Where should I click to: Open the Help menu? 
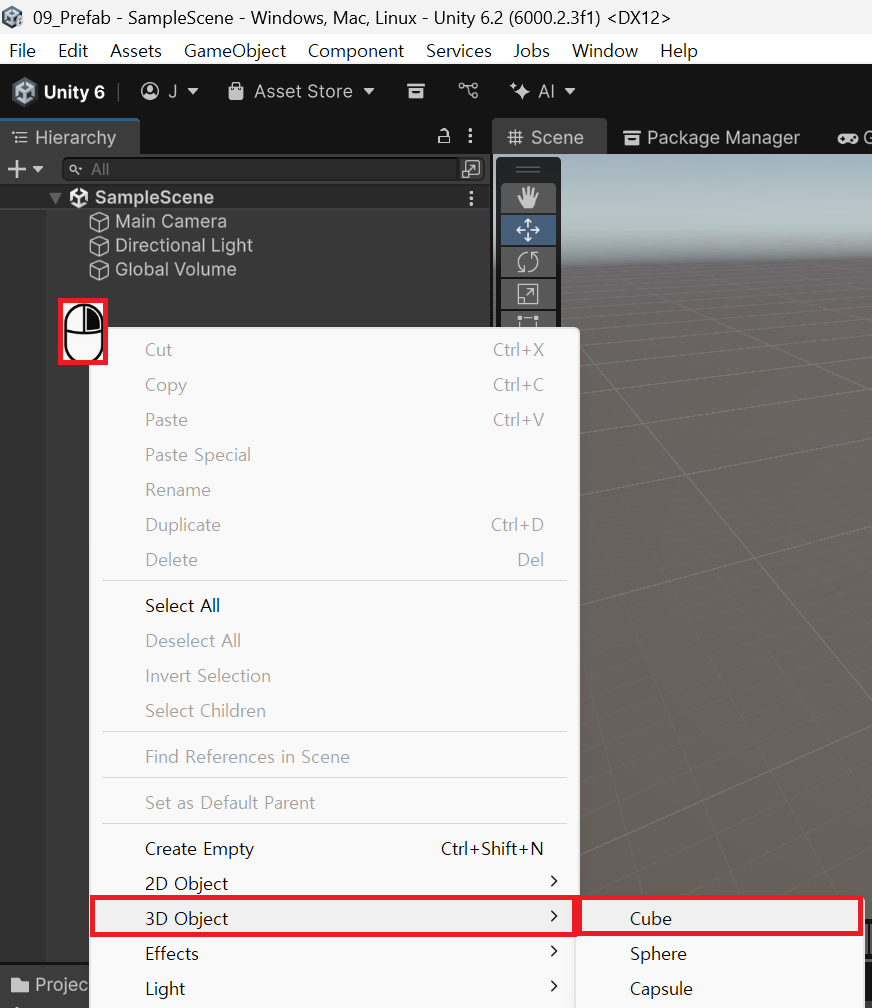tap(678, 51)
